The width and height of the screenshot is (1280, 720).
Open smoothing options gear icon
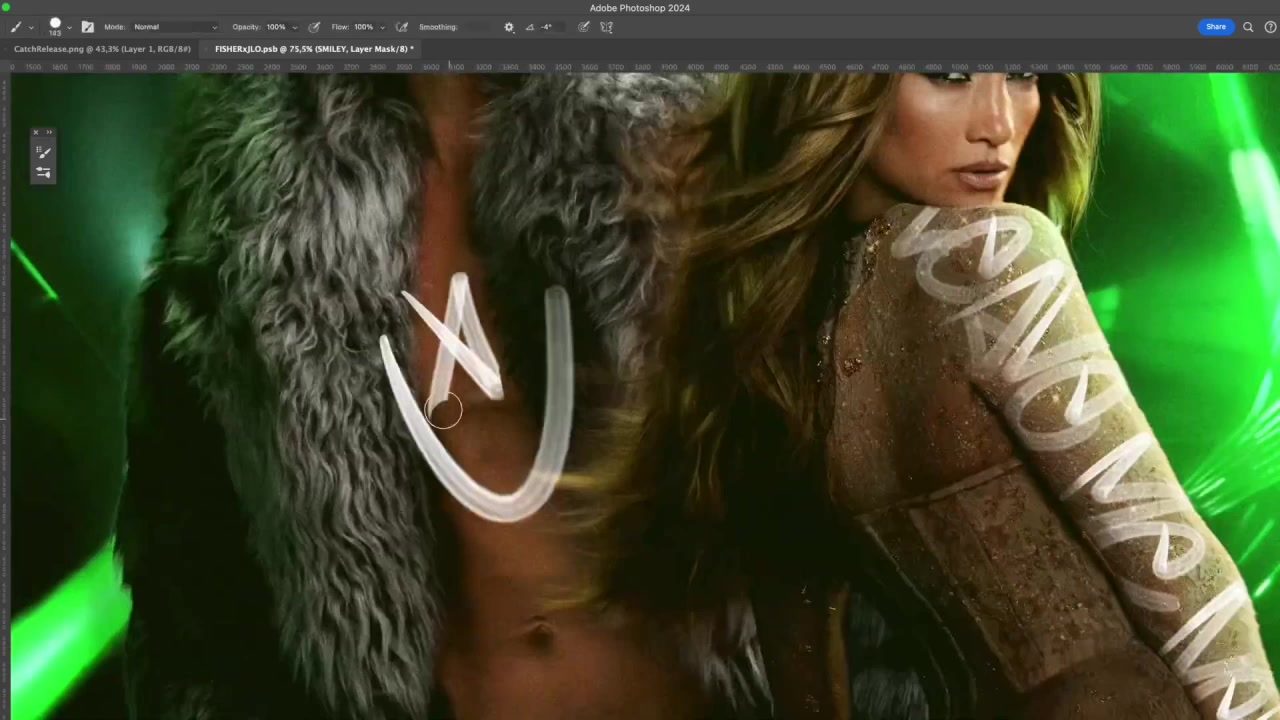pyautogui.click(x=509, y=27)
